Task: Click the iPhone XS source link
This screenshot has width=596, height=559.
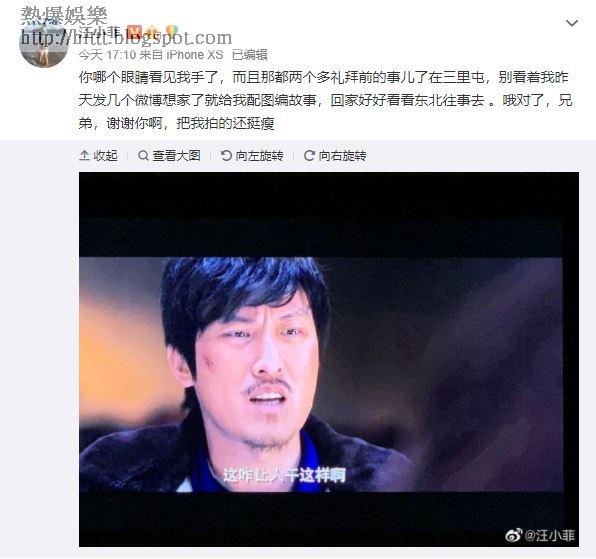Action: click(x=195, y=55)
